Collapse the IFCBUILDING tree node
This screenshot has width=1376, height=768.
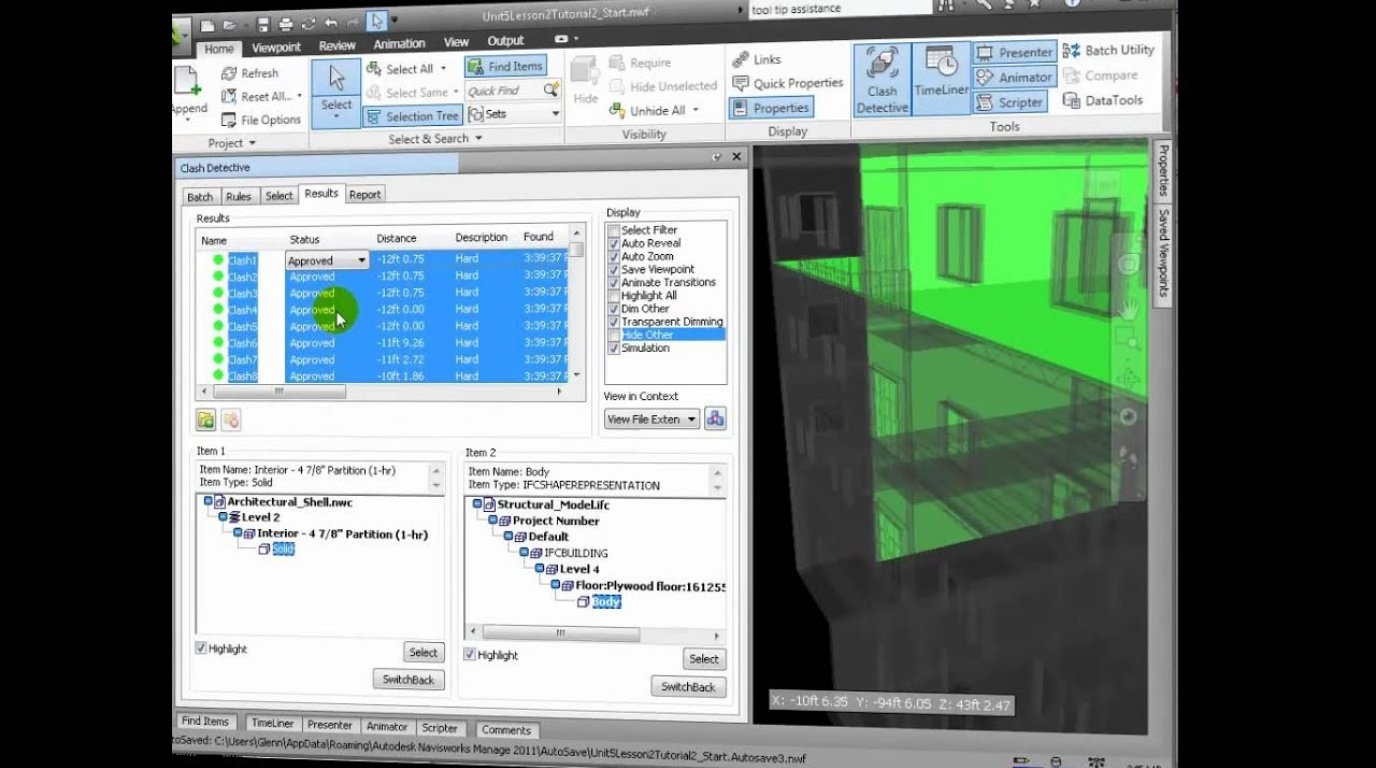click(x=524, y=553)
